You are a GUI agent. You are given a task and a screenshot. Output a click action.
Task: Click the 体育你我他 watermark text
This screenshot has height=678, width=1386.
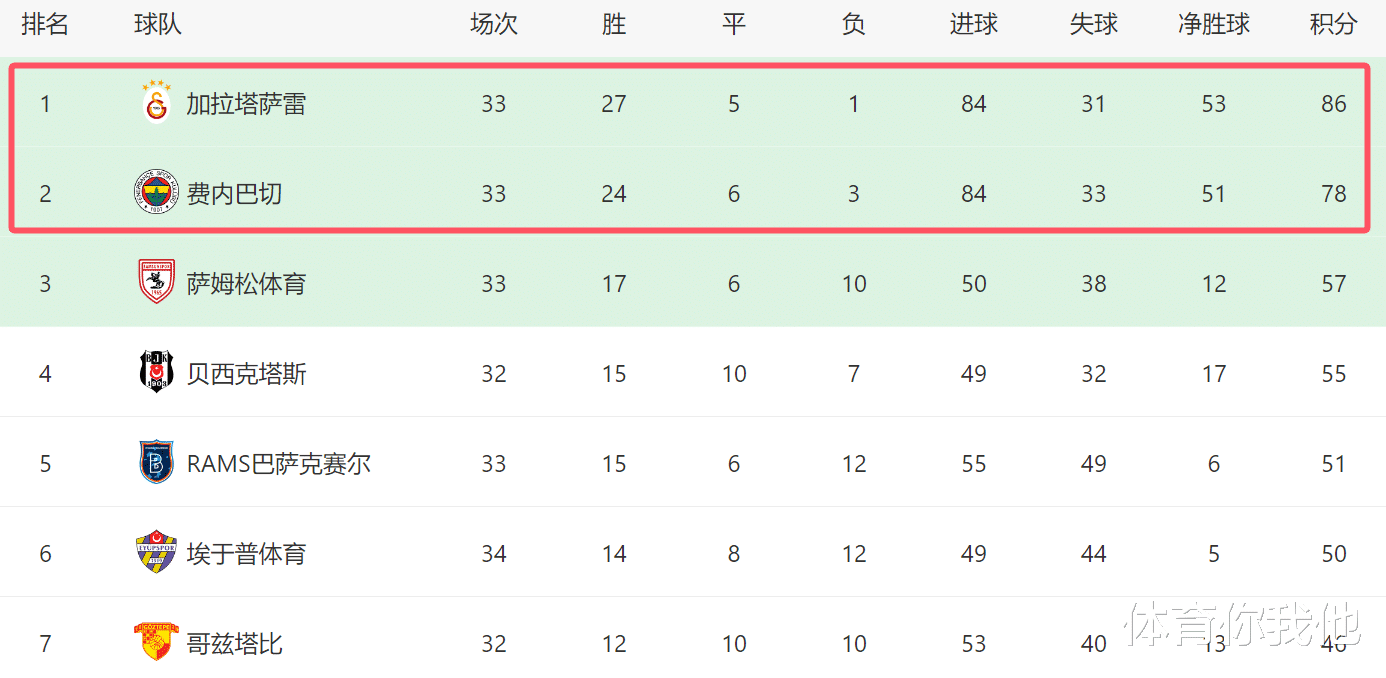(1243, 624)
